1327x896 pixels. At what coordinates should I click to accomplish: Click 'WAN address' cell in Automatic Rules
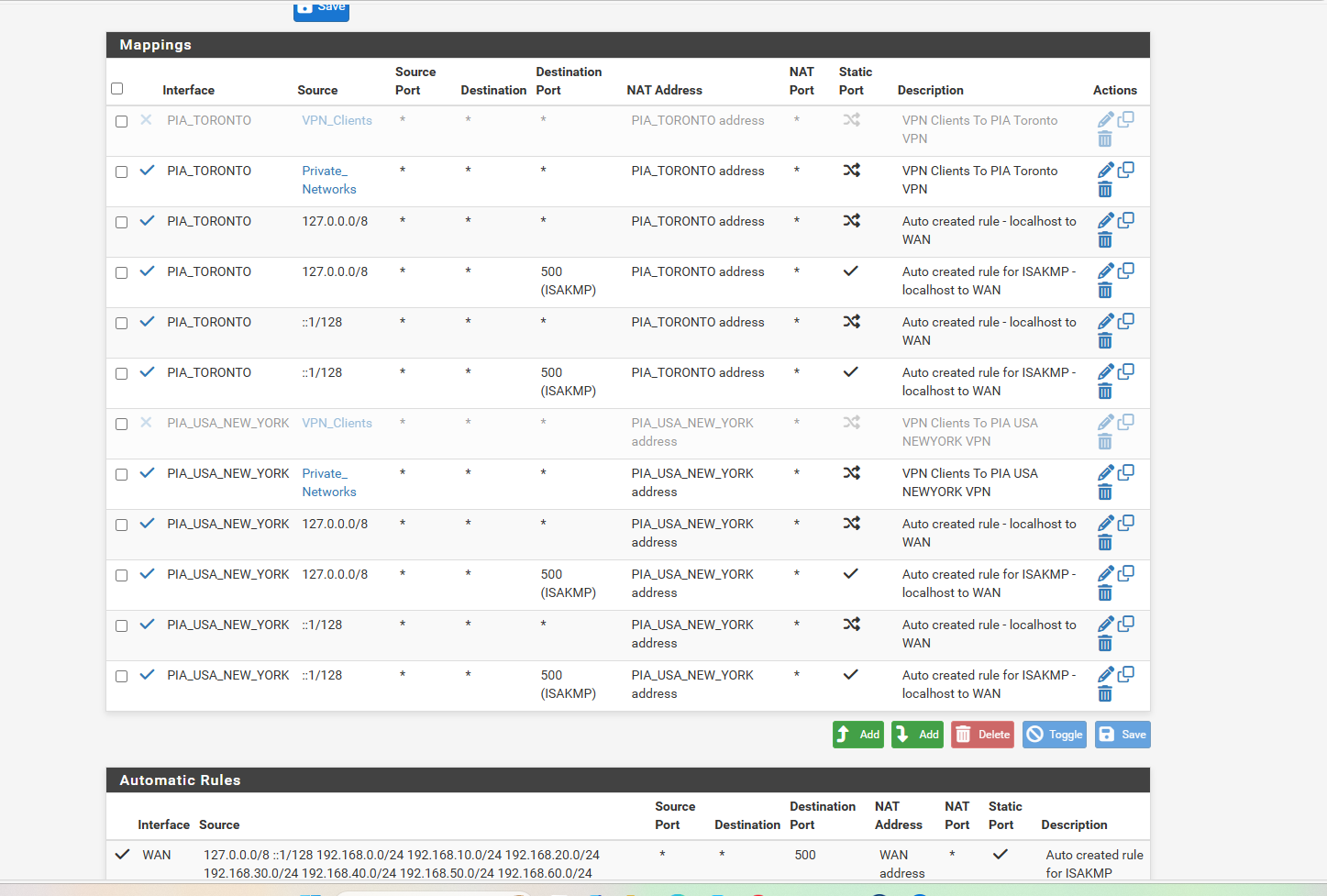[x=901, y=864]
